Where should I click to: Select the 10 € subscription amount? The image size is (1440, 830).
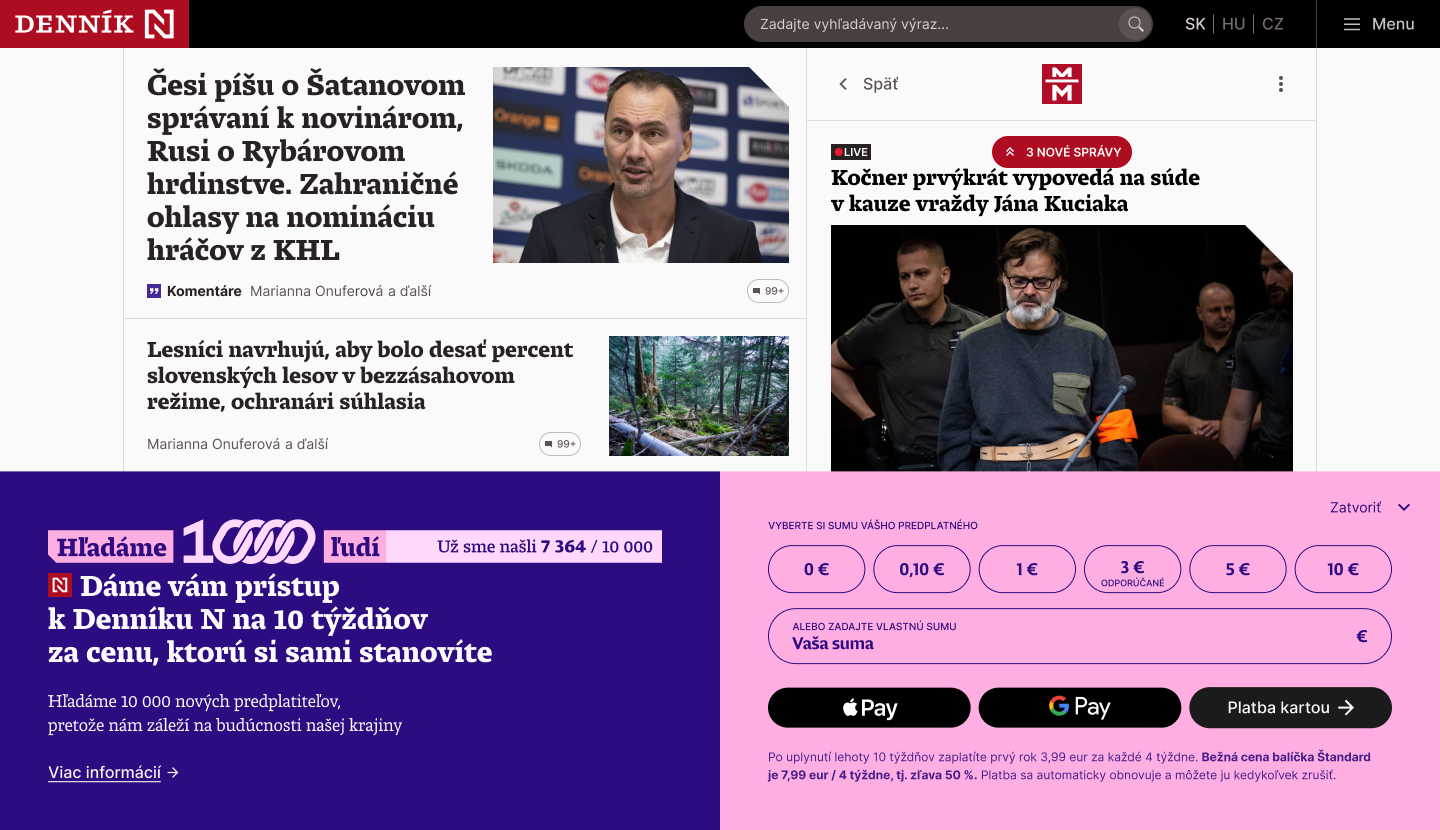click(1343, 569)
